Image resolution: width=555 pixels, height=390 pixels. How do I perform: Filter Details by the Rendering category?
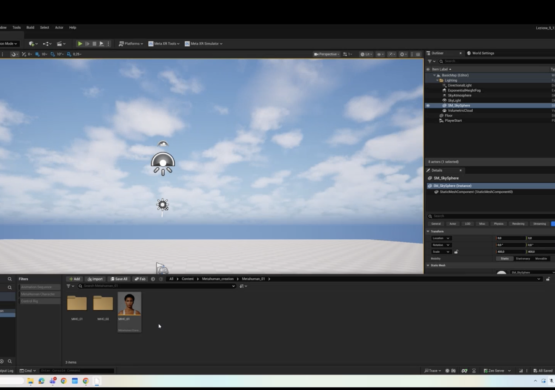(x=518, y=224)
